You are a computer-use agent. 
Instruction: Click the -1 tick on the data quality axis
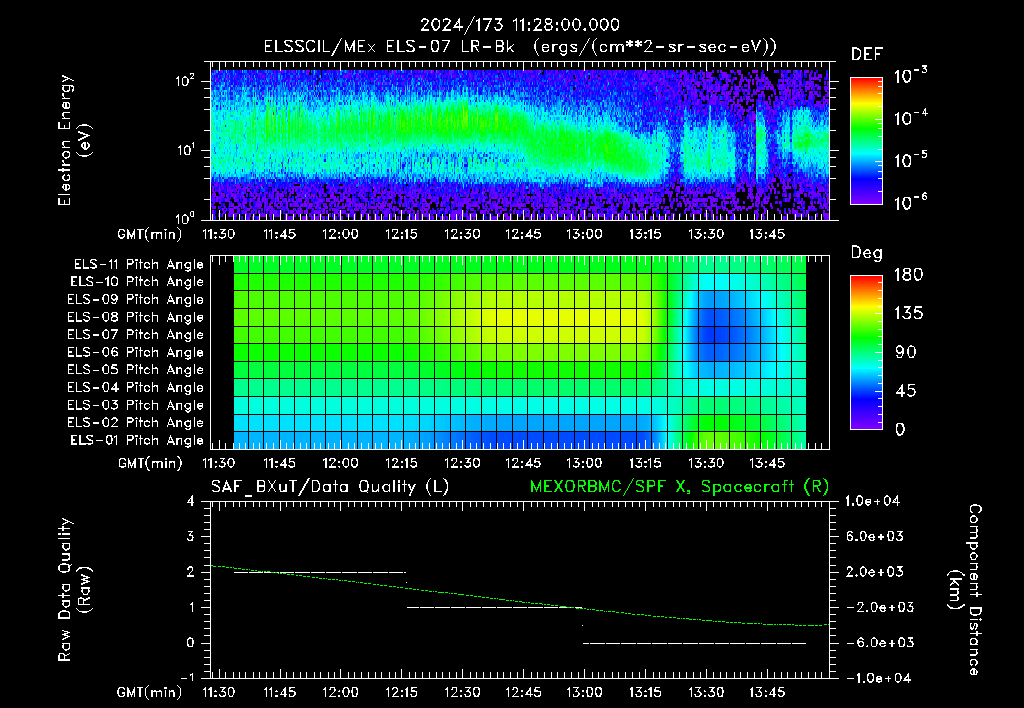[x=187, y=677]
